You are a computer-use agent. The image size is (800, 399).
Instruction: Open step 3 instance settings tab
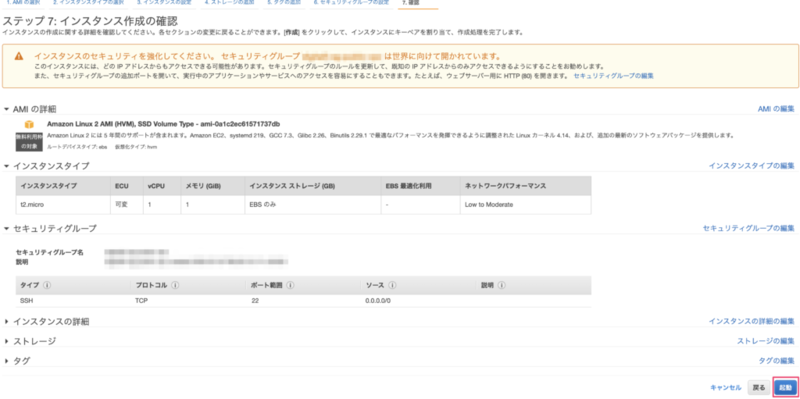coord(165,3)
